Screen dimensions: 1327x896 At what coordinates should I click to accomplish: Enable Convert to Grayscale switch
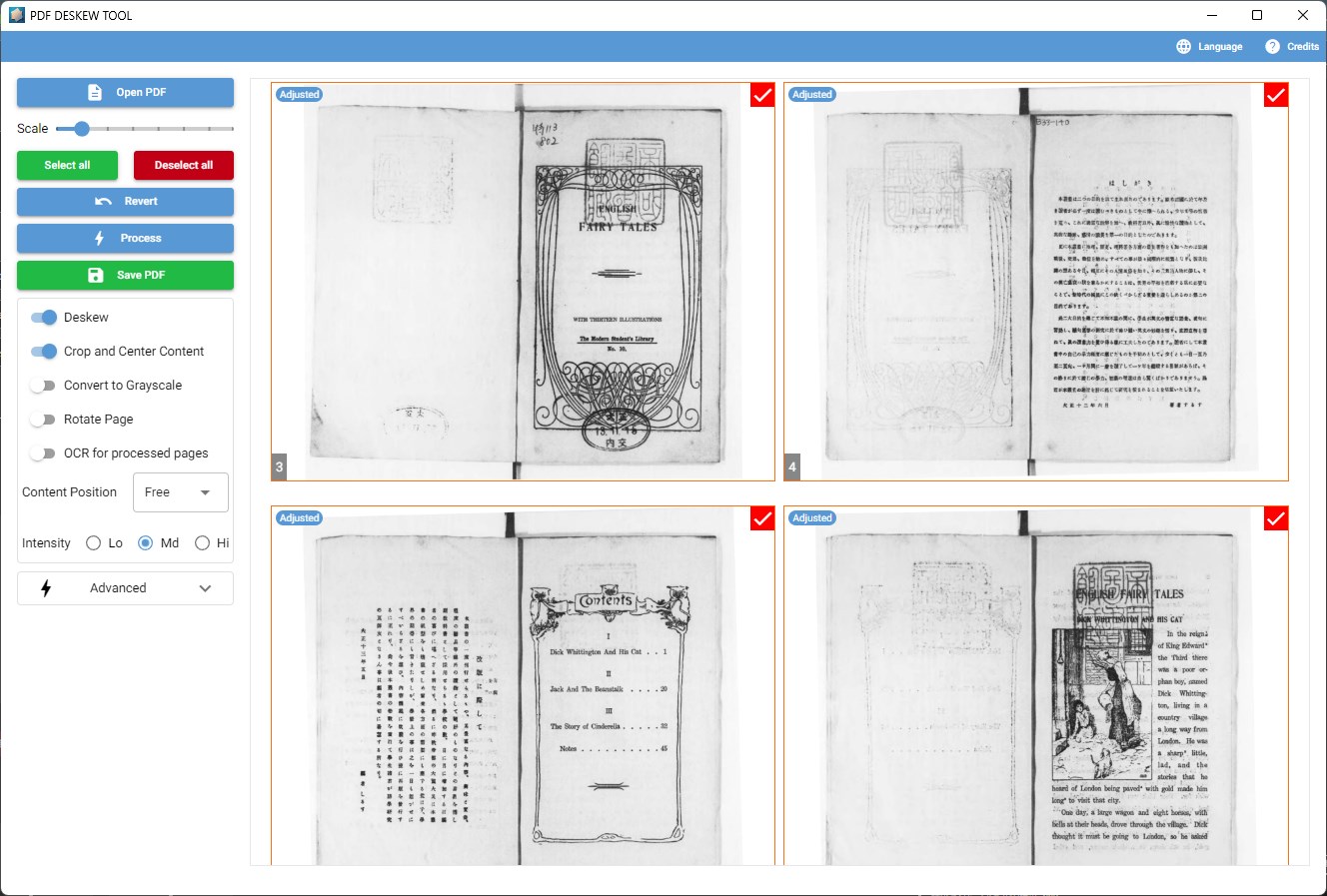(43, 386)
